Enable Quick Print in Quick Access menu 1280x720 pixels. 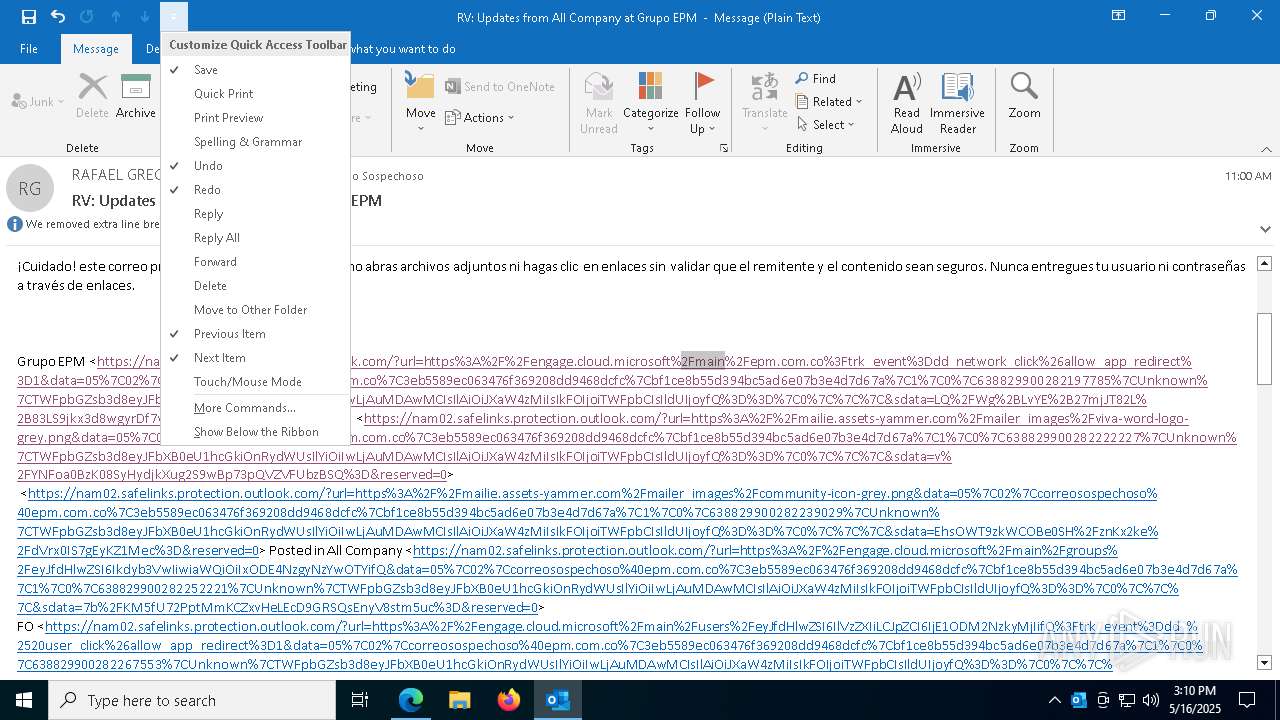pos(256,94)
